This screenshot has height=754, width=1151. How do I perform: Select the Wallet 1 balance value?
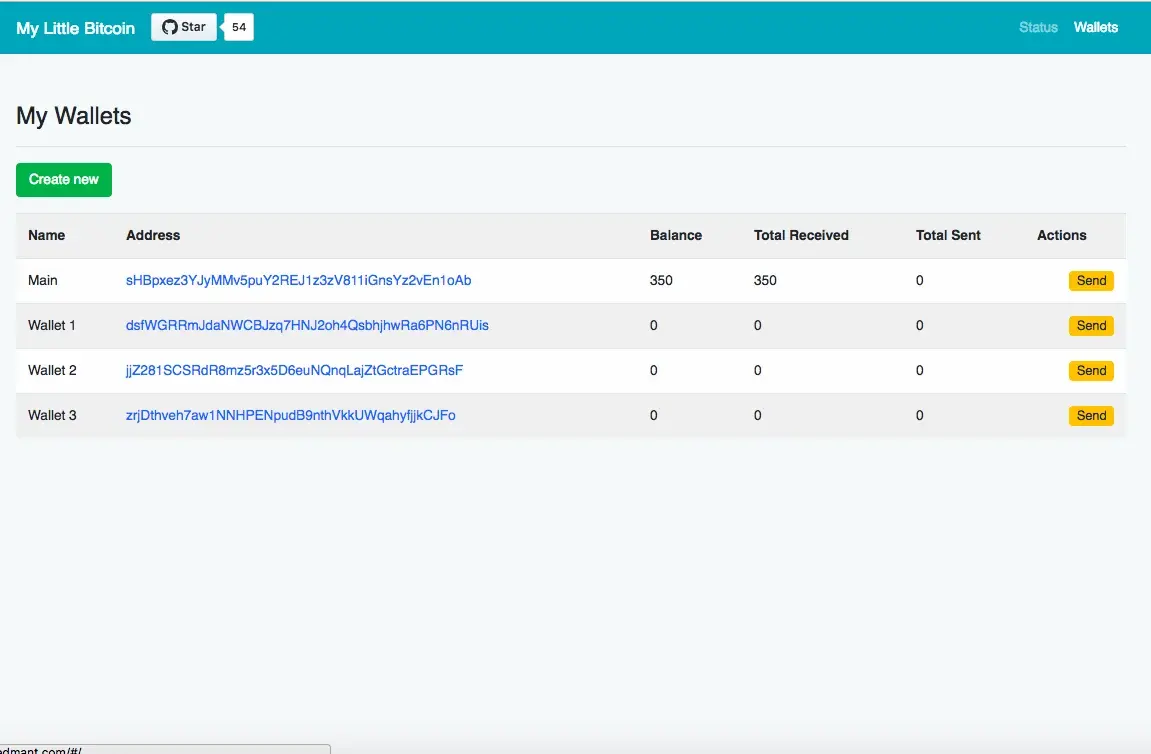653,325
